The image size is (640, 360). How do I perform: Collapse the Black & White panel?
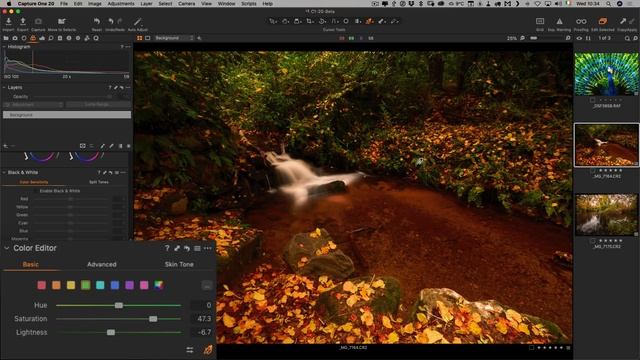click(4, 173)
